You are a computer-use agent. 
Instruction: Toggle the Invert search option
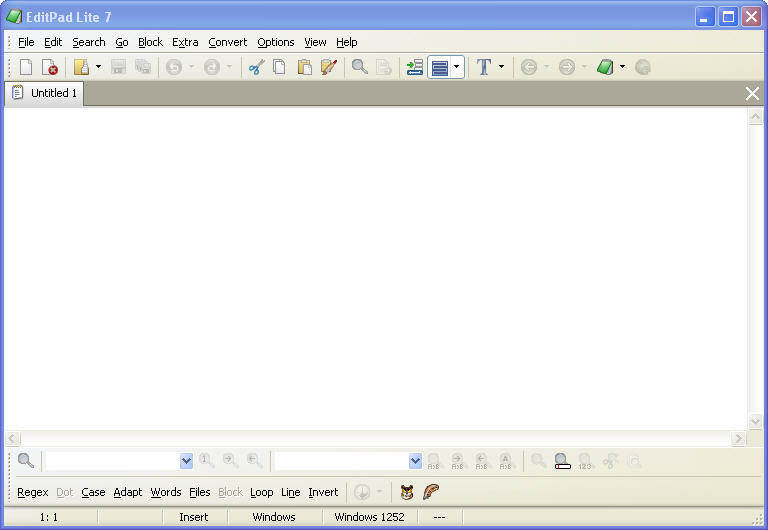323,492
